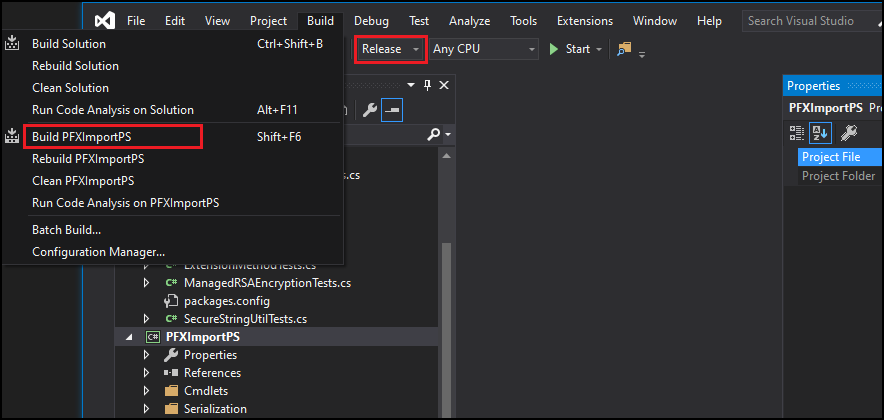Open the Edit menu

point(175,21)
